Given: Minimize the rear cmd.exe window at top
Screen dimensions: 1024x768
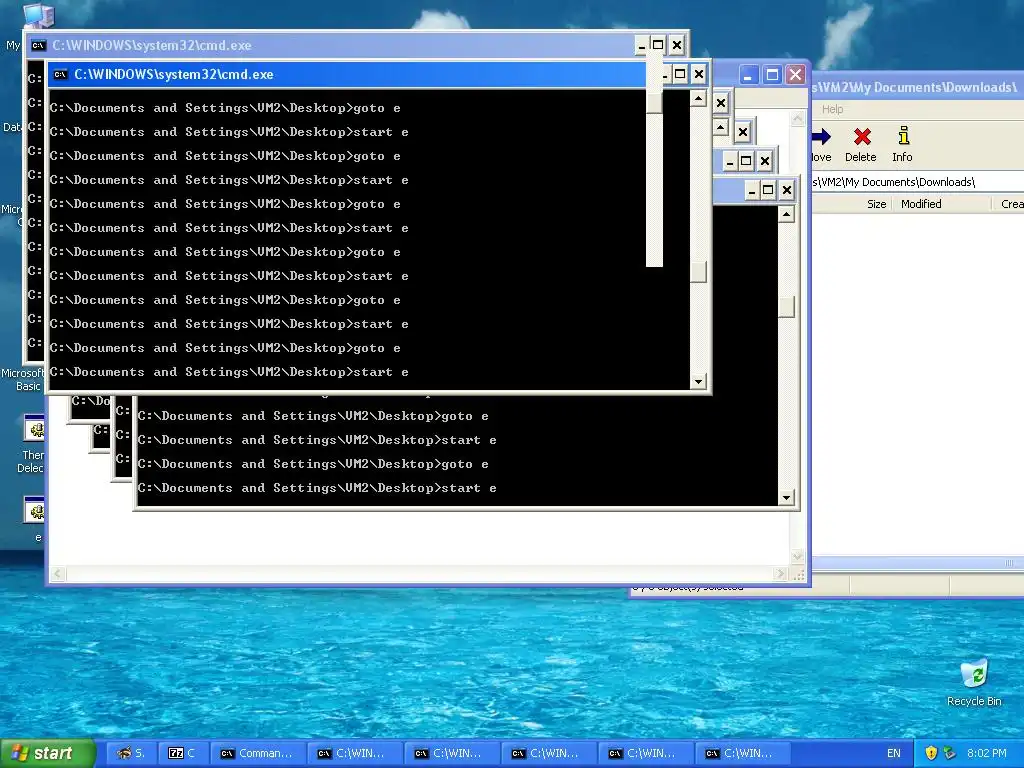Looking at the screenshot, I should pyautogui.click(x=641, y=45).
